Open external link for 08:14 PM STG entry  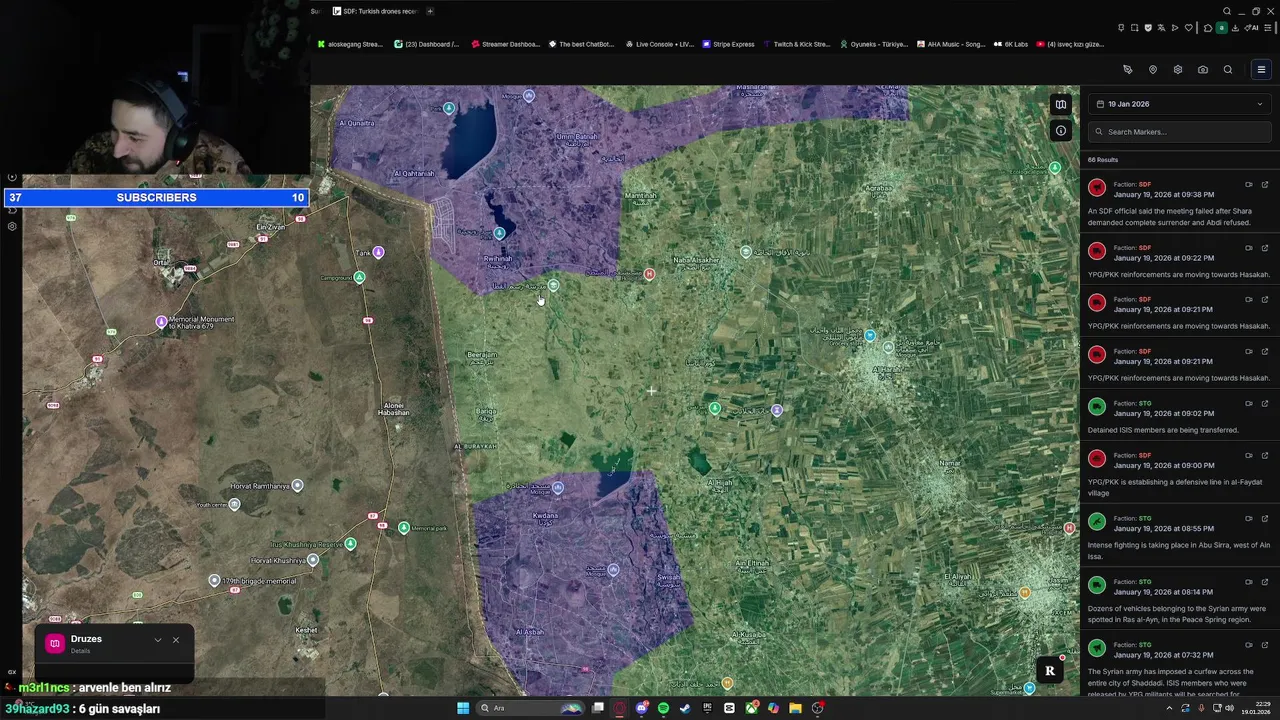click(1264, 582)
